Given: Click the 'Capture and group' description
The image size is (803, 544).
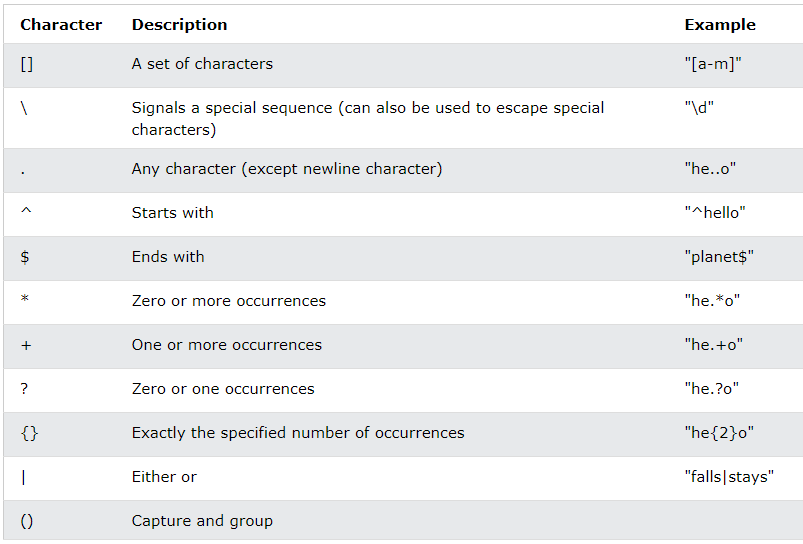Looking at the screenshot, I should (x=202, y=521).
